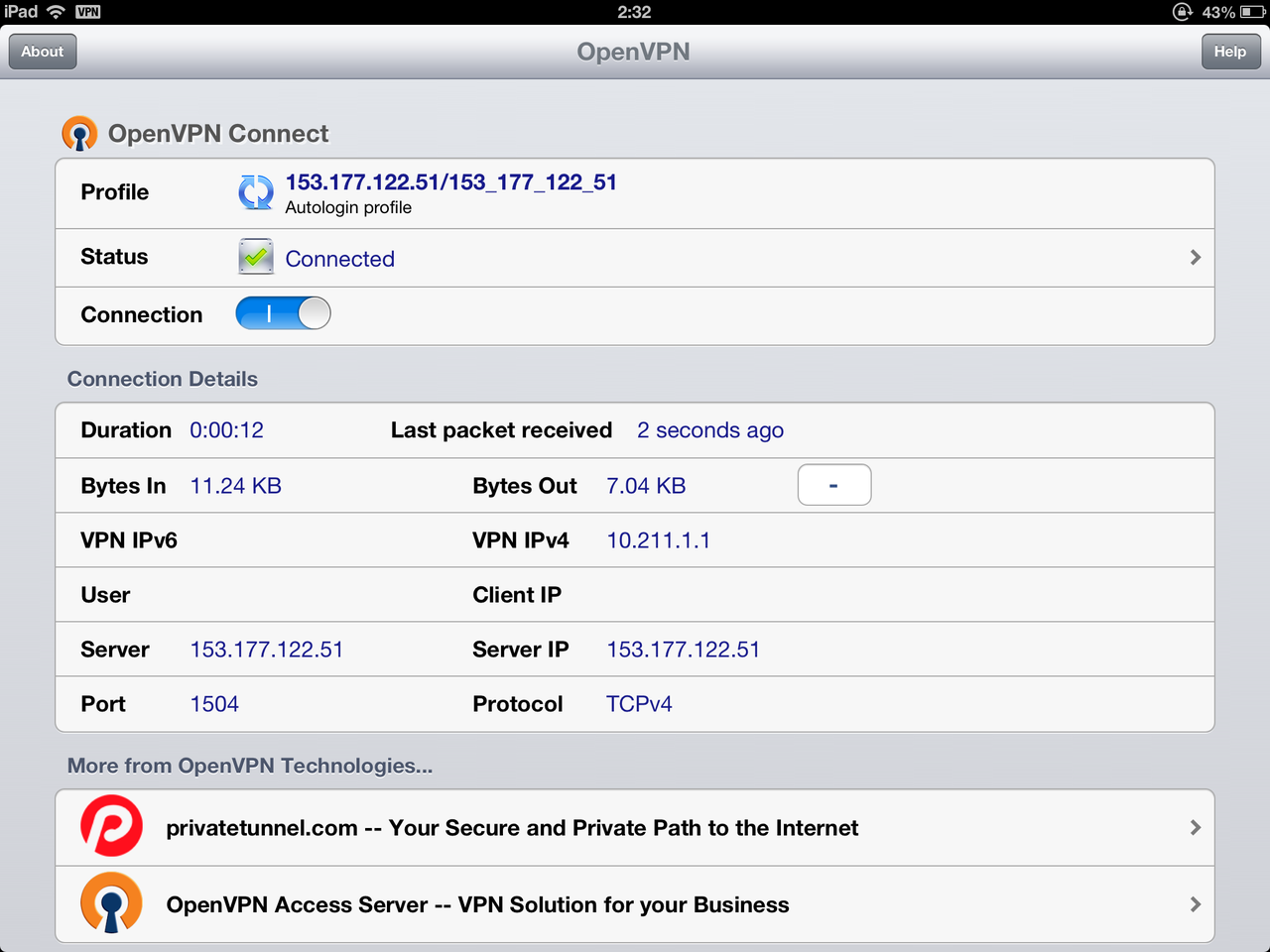The height and width of the screenshot is (952, 1270).
Task: Tap the '2 seconds ago' packet value
Action: point(710,430)
